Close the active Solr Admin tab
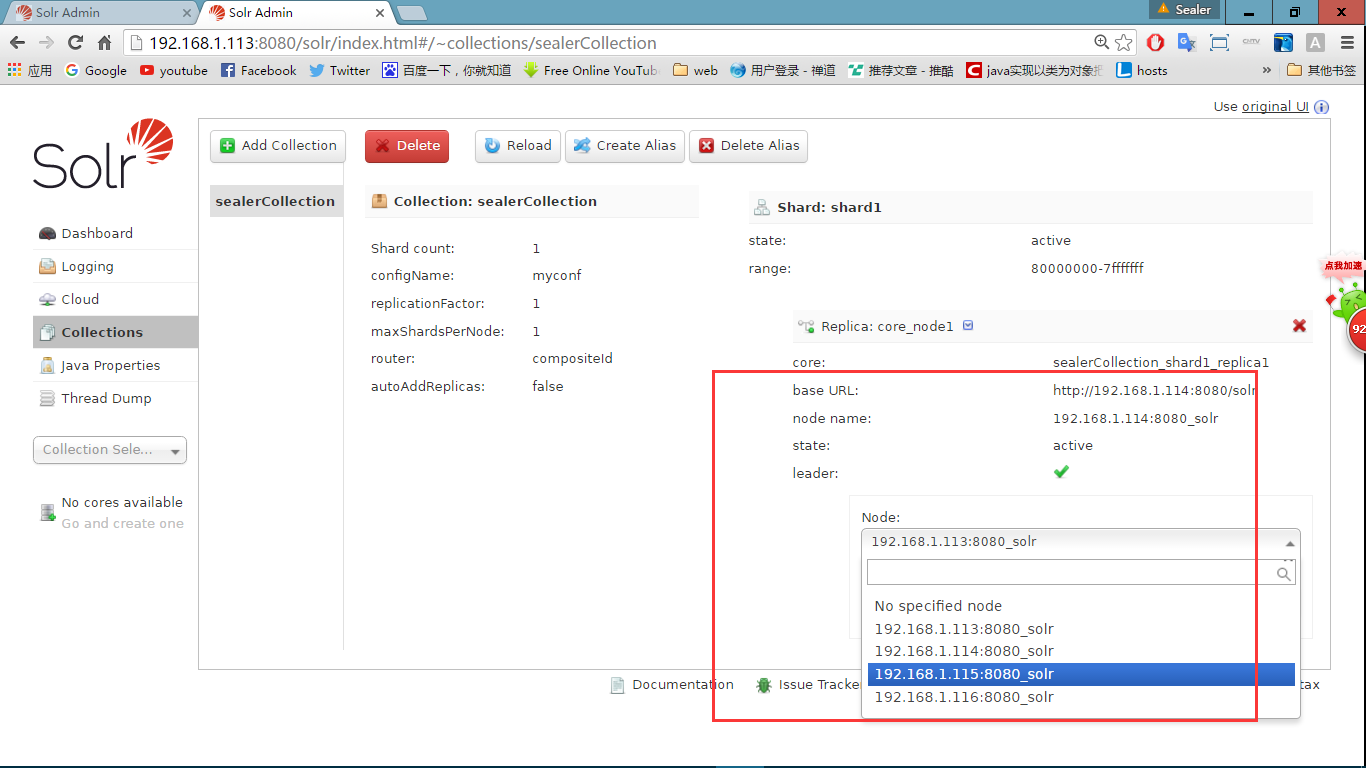This screenshot has height=768, width=1366. pyautogui.click(x=380, y=13)
